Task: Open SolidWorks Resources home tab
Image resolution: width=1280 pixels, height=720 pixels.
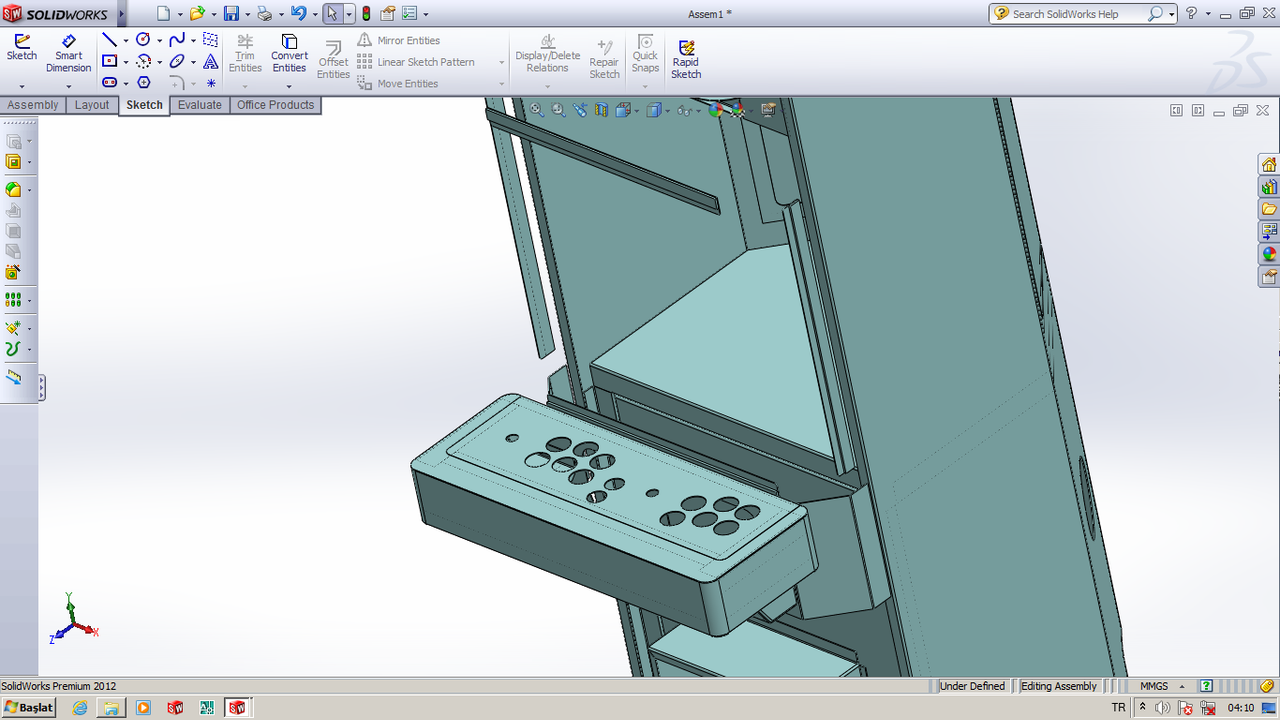Action: [1269, 164]
